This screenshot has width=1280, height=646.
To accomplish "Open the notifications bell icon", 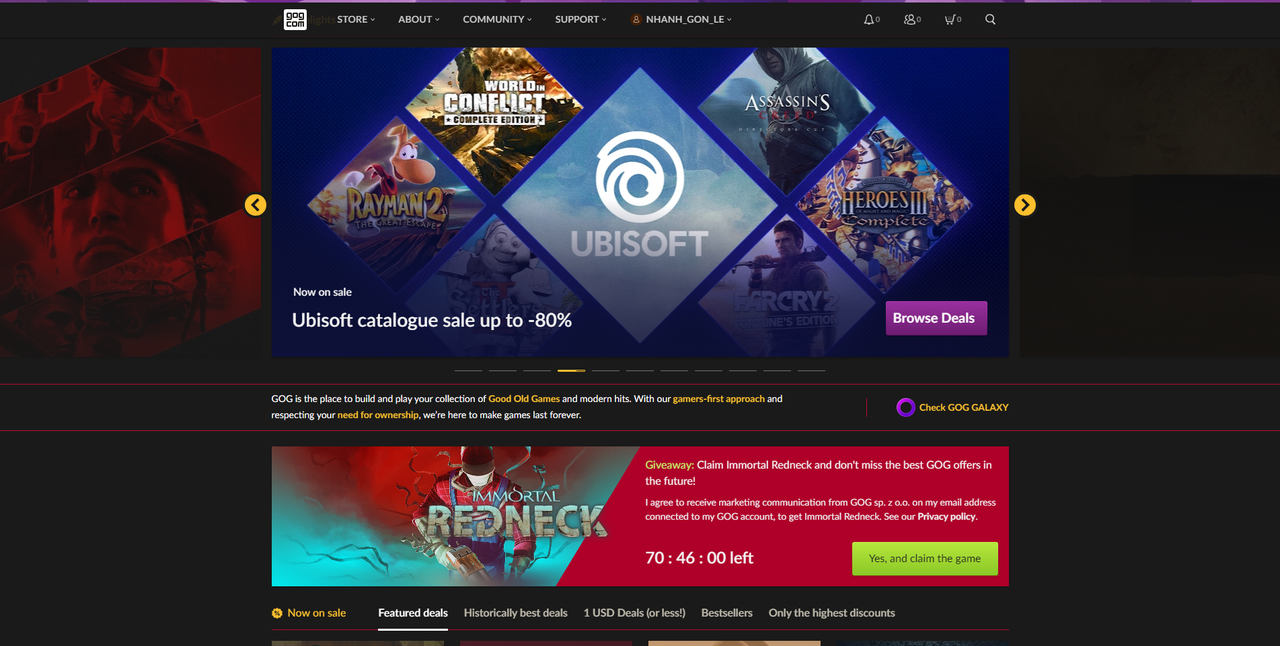I will coord(869,19).
